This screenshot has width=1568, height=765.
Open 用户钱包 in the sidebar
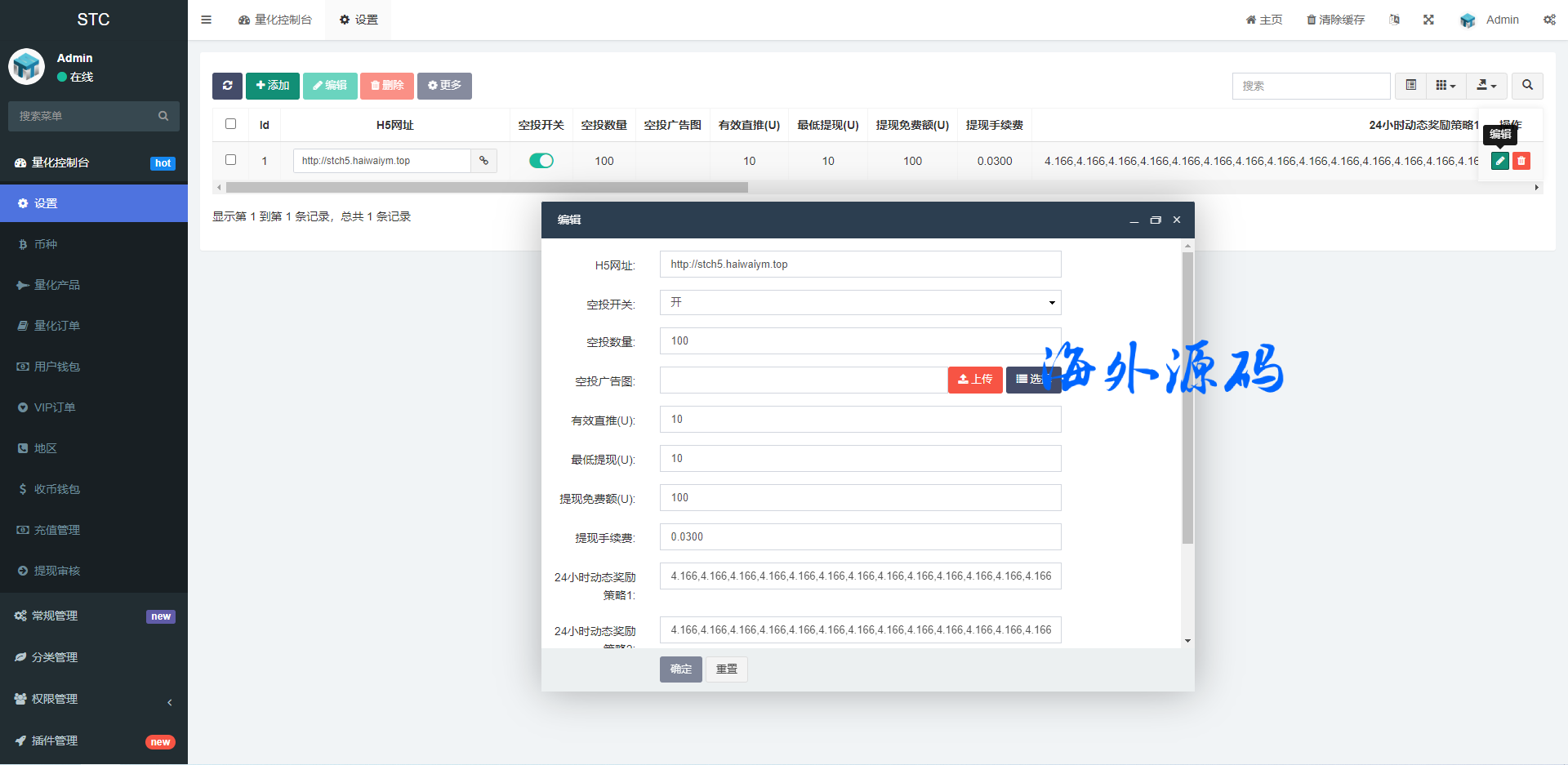(x=57, y=367)
